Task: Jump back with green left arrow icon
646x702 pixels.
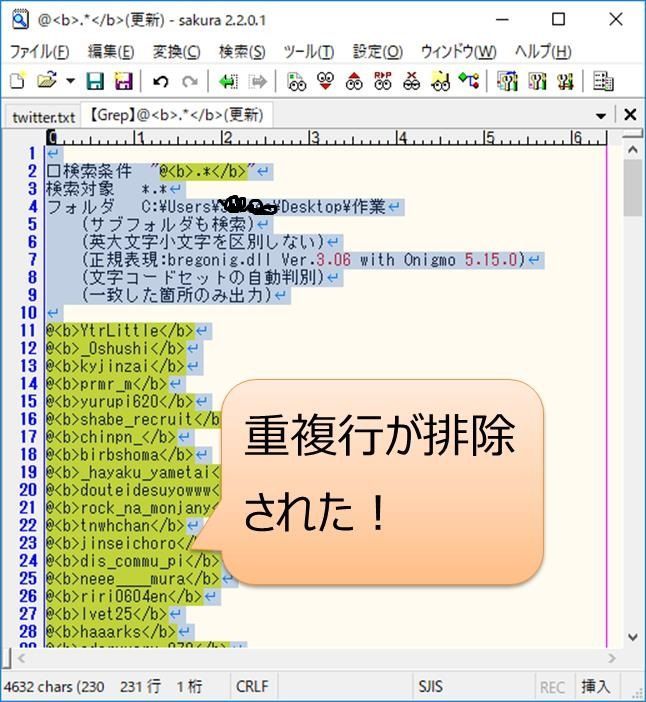Action: (228, 81)
